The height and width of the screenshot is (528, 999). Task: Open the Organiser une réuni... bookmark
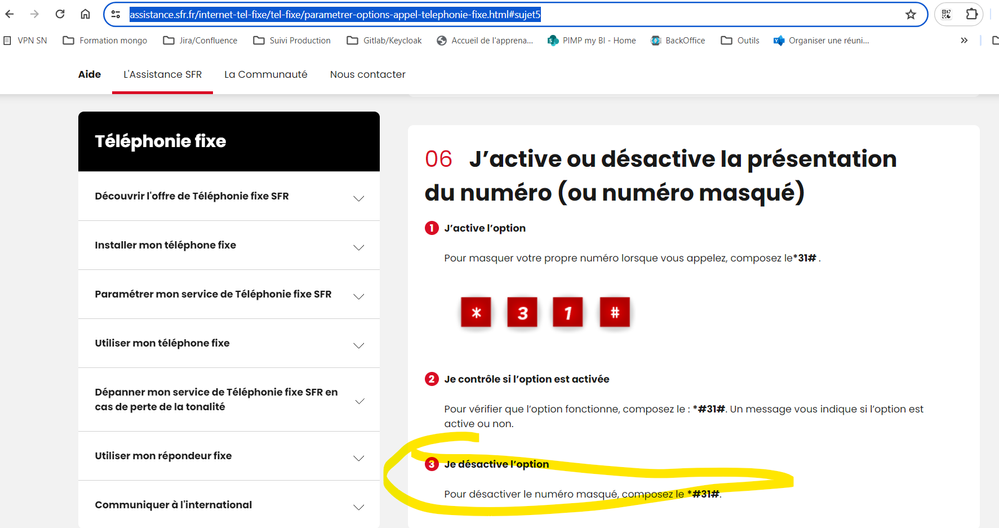tap(821, 40)
